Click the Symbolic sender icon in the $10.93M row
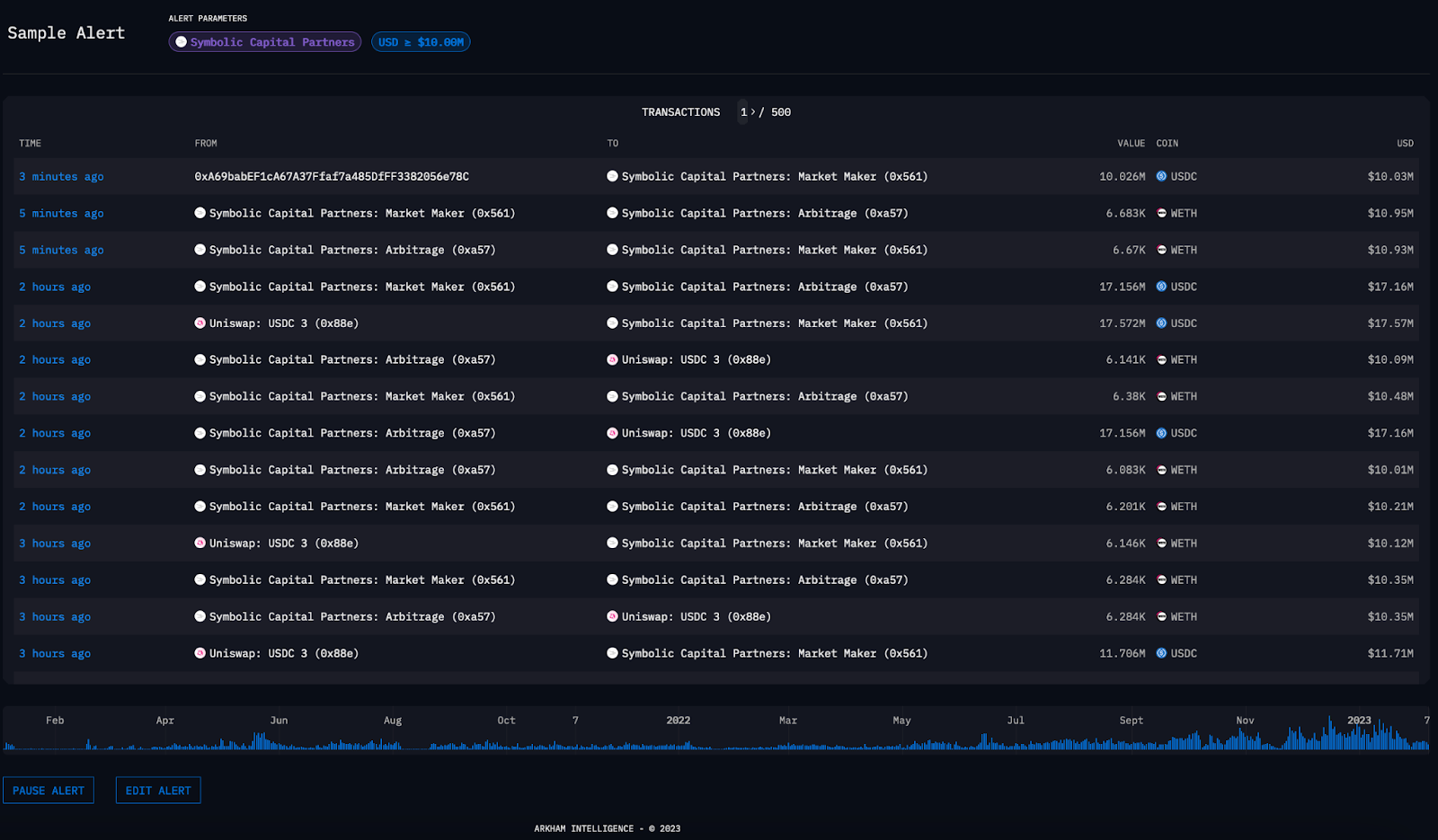Image resolution: width=1438 pixels, height=840 pixels. [x=200, y=251]
